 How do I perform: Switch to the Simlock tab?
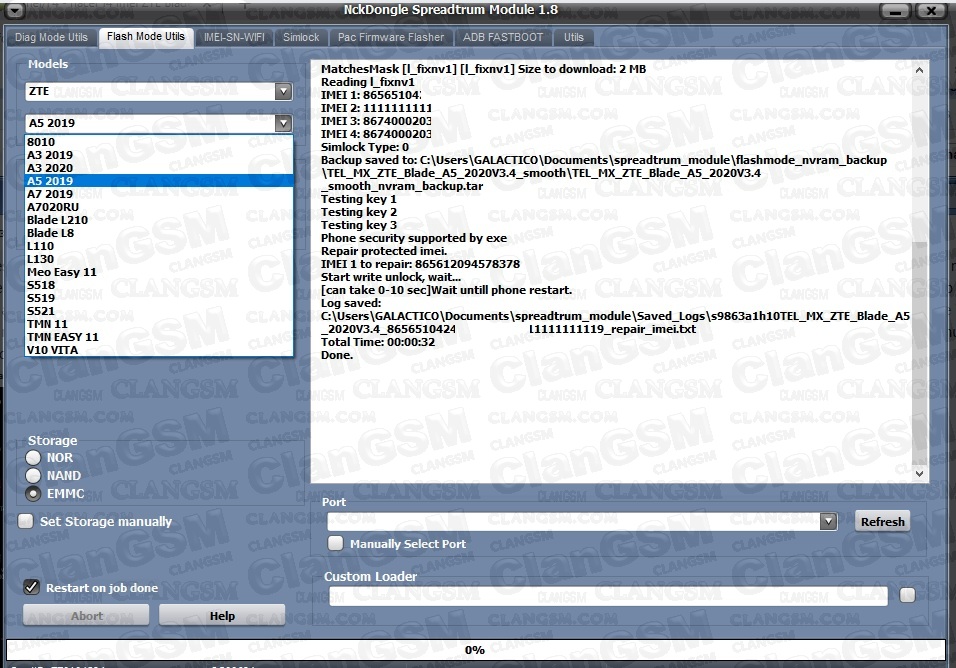click(301, 37)
